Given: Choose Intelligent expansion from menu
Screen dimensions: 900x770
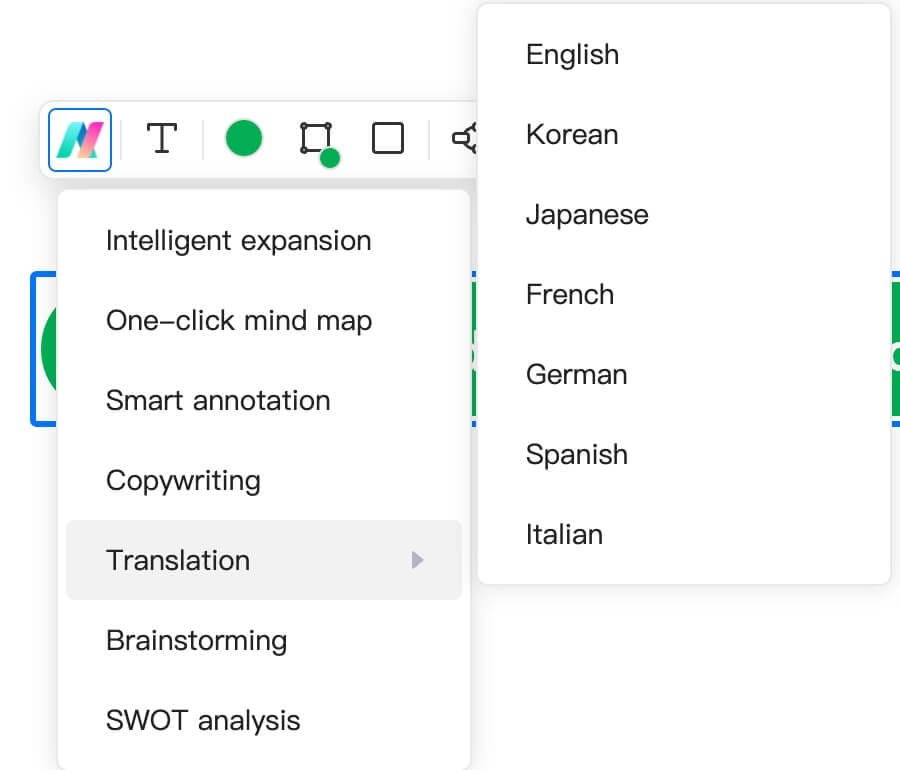Looking at the screenshot, I should tap(238, 241).
